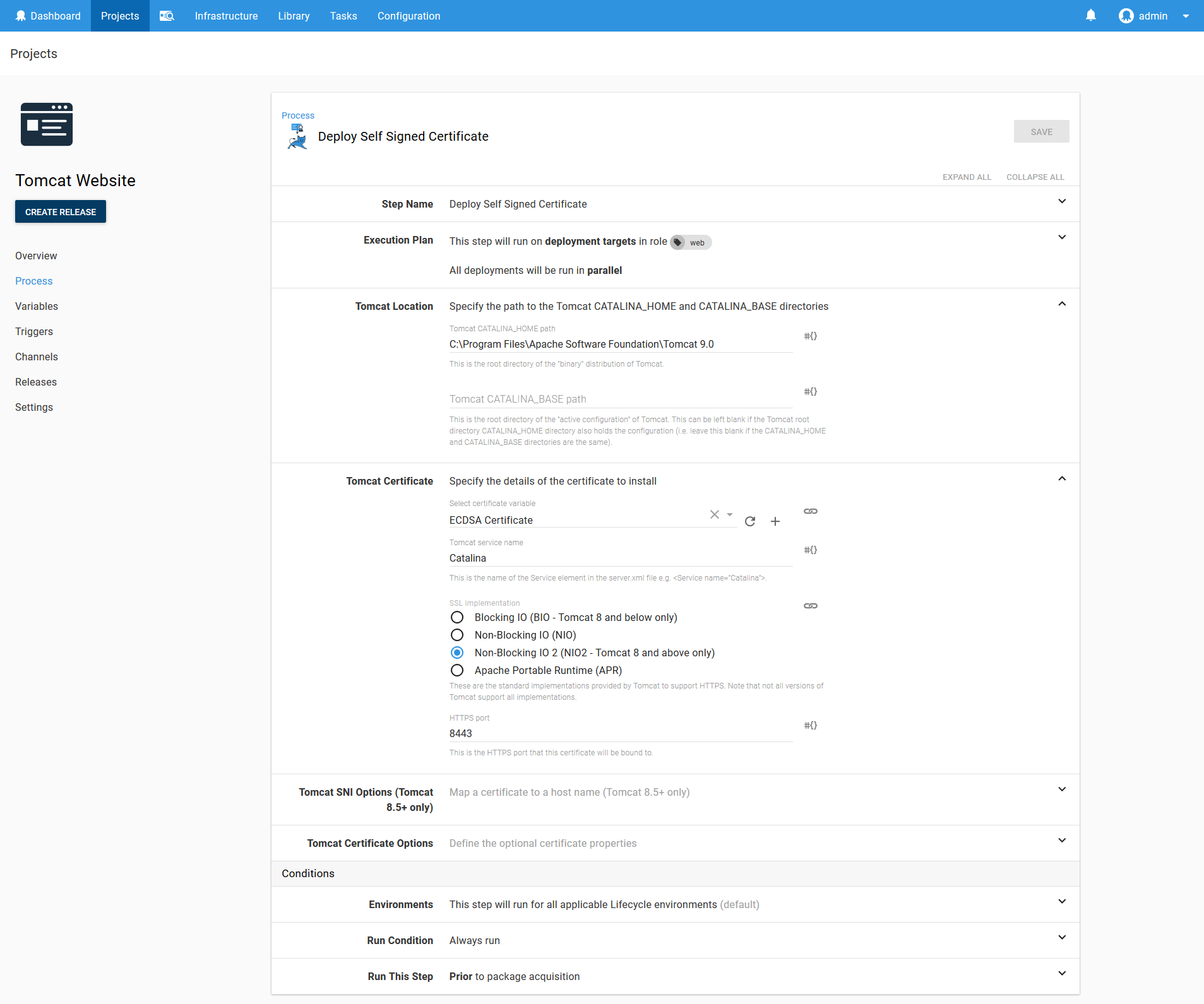Go to Variables in project sidebar

[x=37, y=306]
